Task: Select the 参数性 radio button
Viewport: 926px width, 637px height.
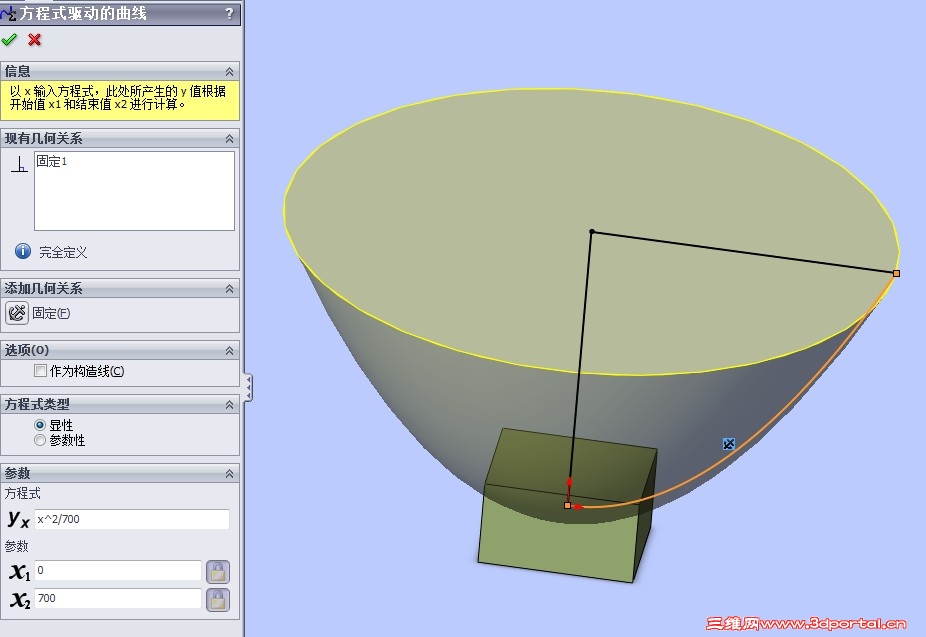Action: click(40, 440)
